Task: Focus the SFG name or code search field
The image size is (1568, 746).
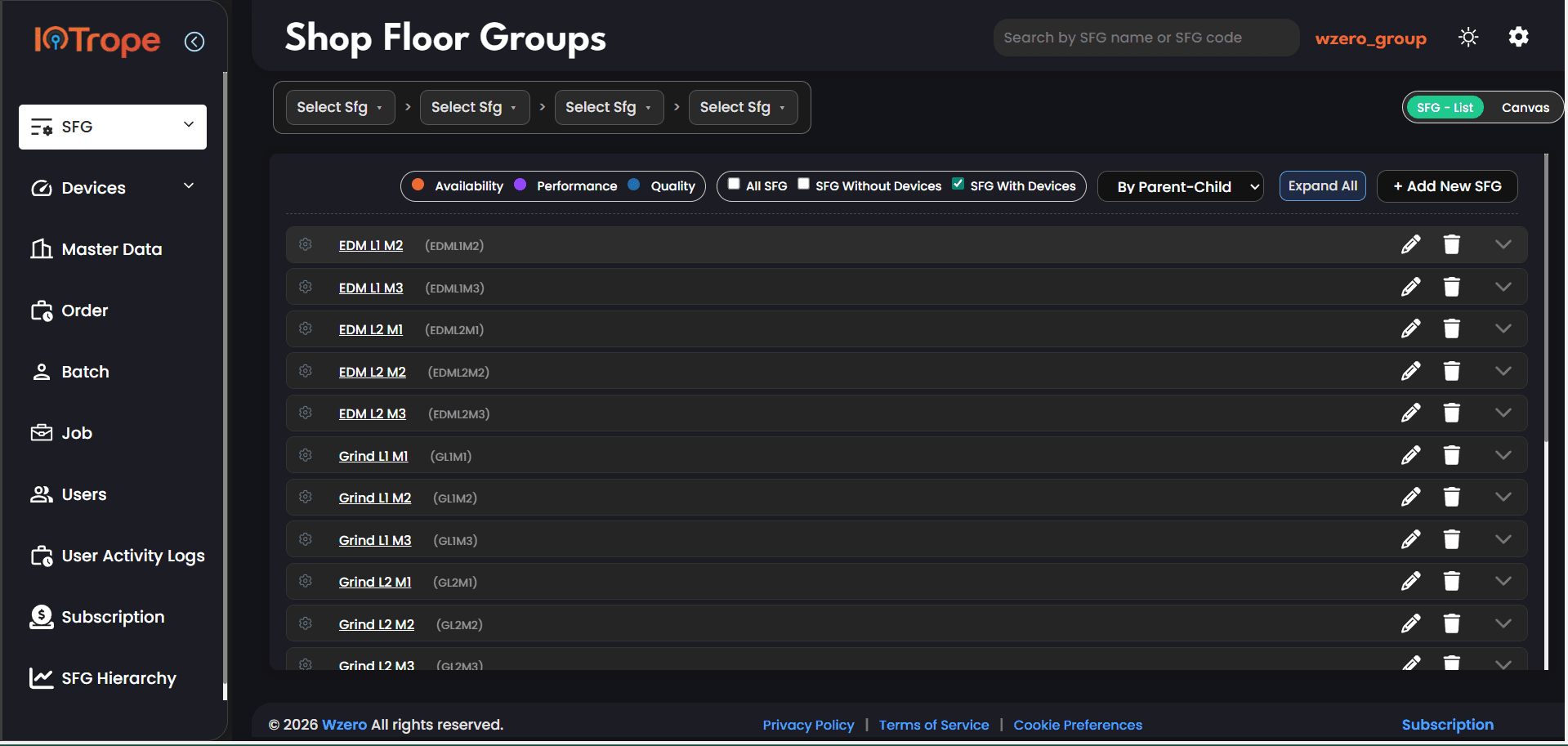Action: (1146, 38)
